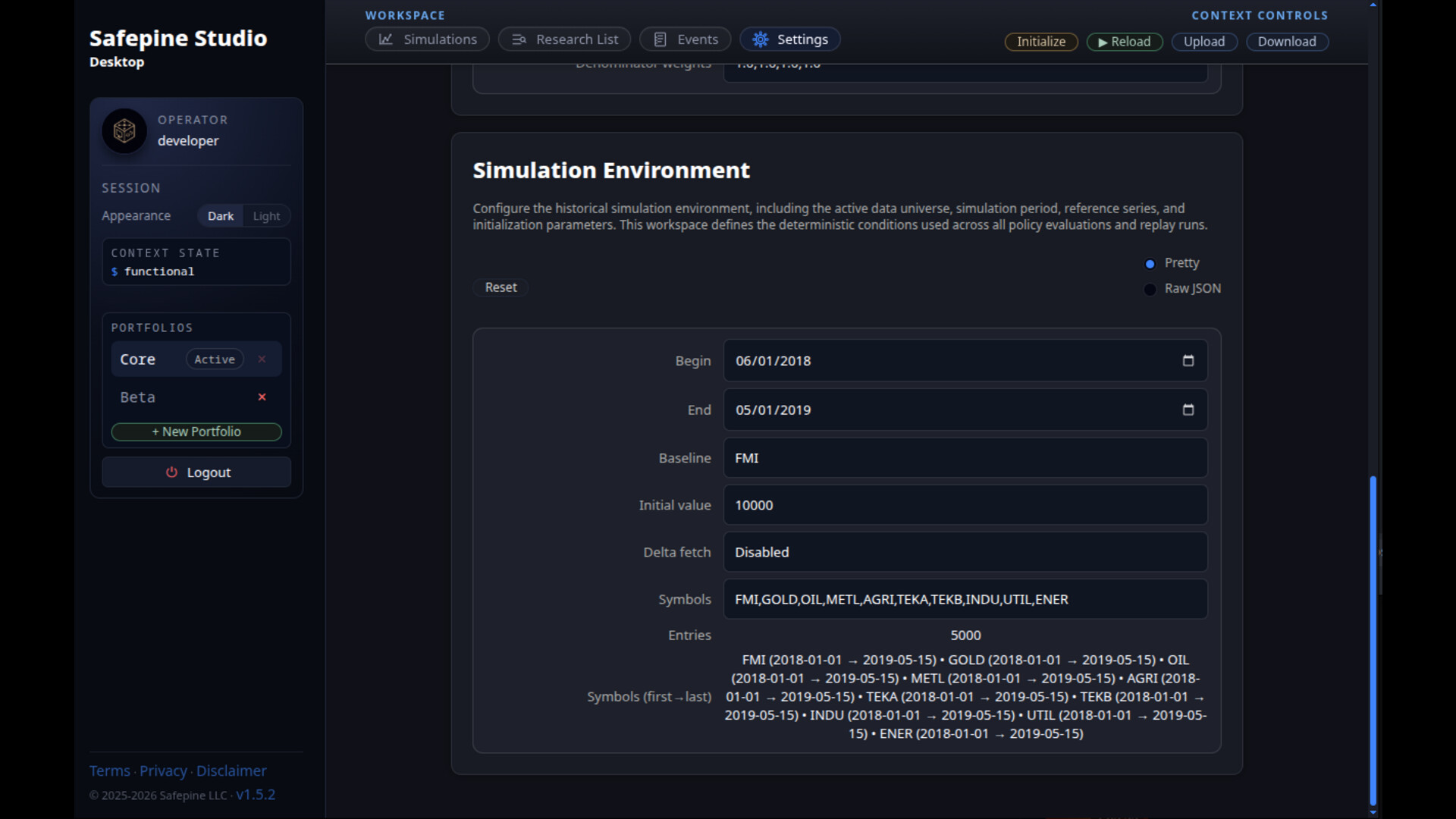The image size is (1456, 819).
Task: Select the Pretty view radio button
Action: click(1150, 264)
